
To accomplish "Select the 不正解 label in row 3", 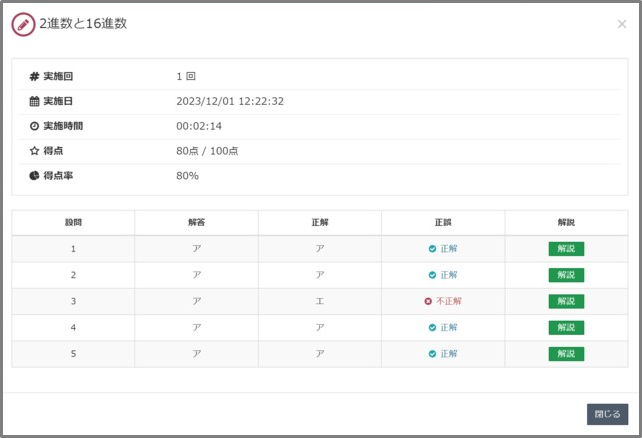I will (449, 301).
